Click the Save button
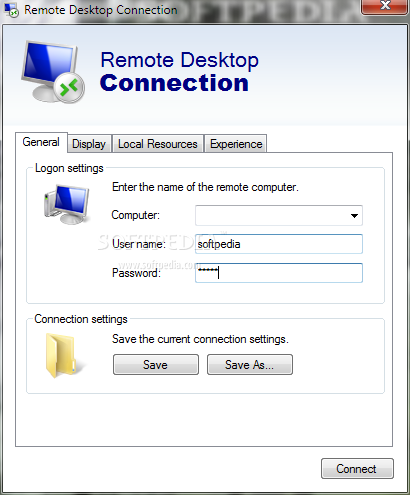 [156, 365]
